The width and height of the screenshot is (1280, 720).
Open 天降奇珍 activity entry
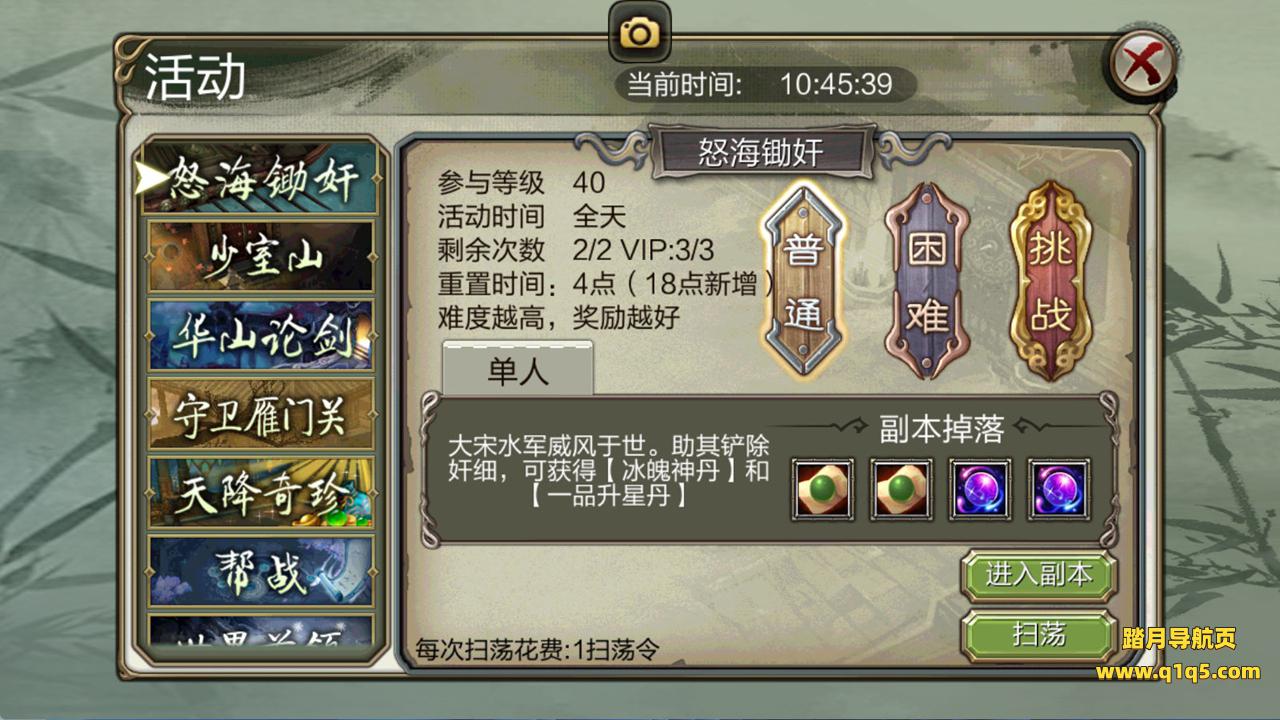pos(260,493)
